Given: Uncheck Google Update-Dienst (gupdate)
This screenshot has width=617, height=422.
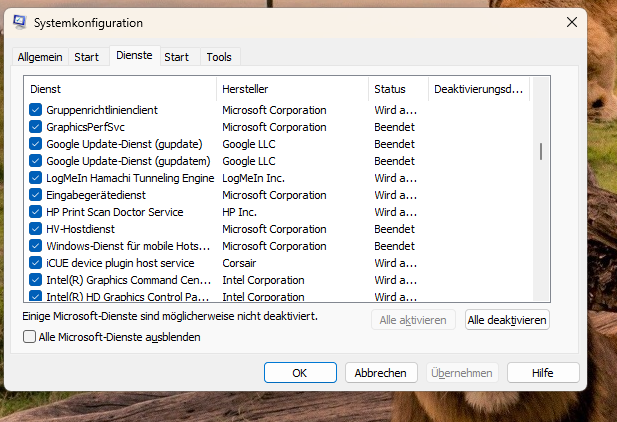Looking at the screenshot, I should tap(36, 144).
